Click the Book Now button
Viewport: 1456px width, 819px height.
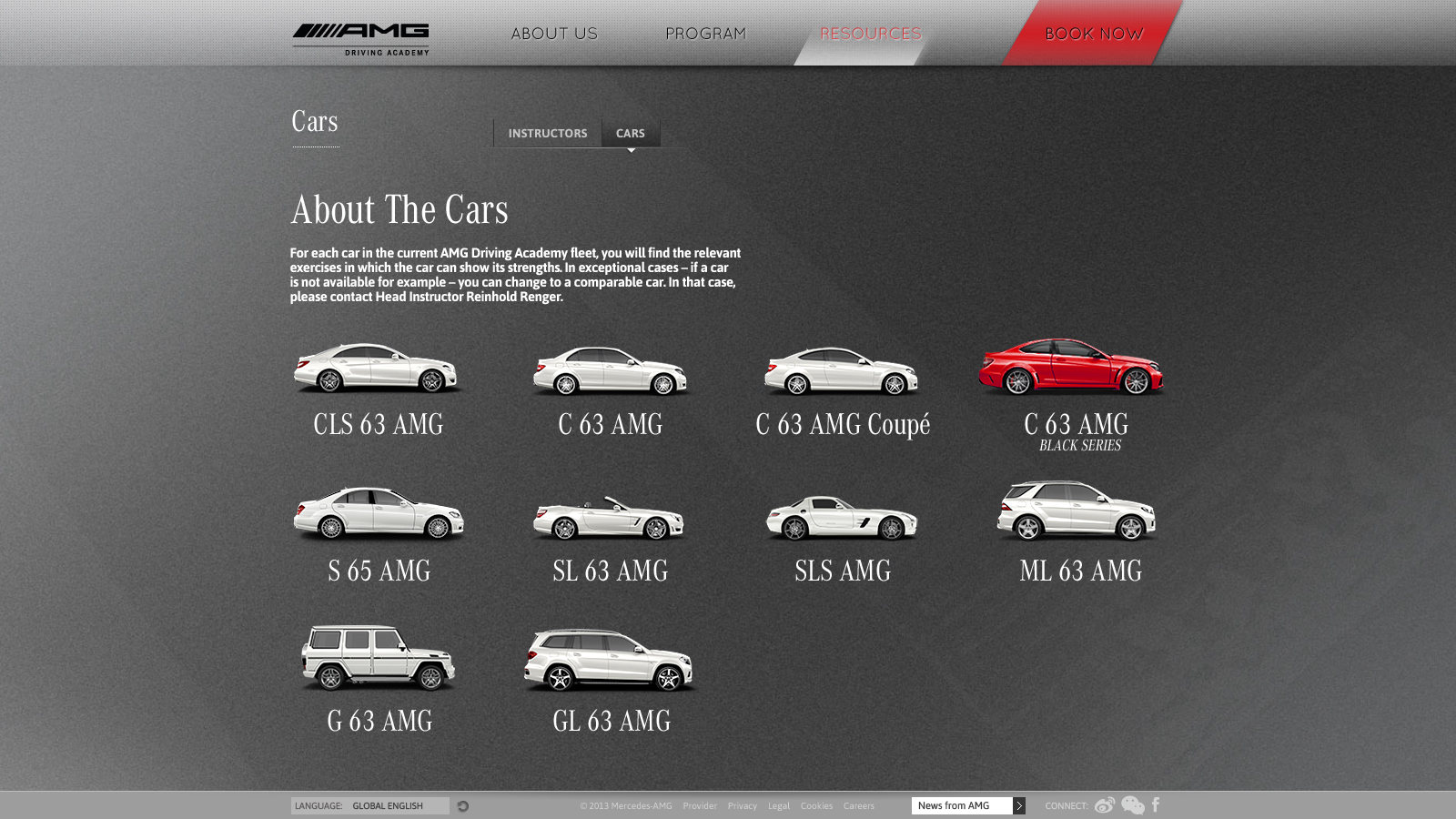pos(1094,34)
